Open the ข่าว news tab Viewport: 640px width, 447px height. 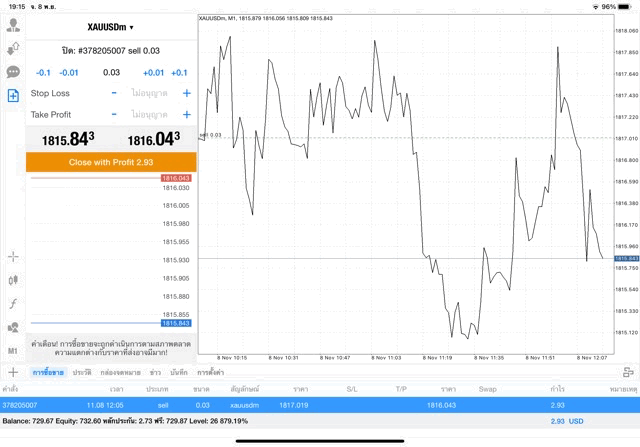[x=154, y=372]
